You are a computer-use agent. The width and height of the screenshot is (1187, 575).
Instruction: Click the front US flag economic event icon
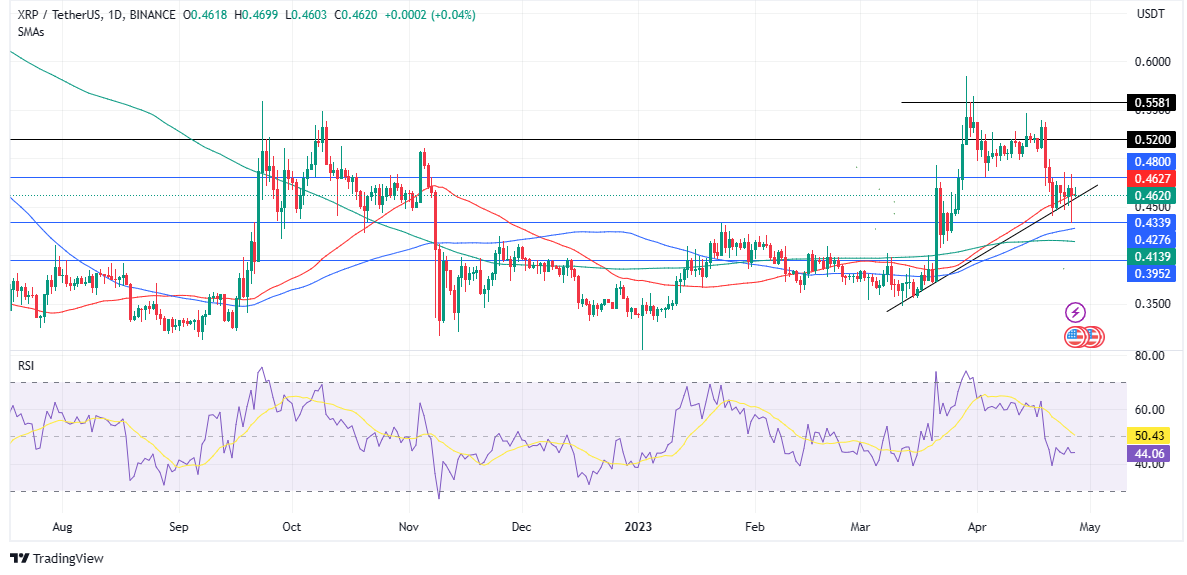1075,337
